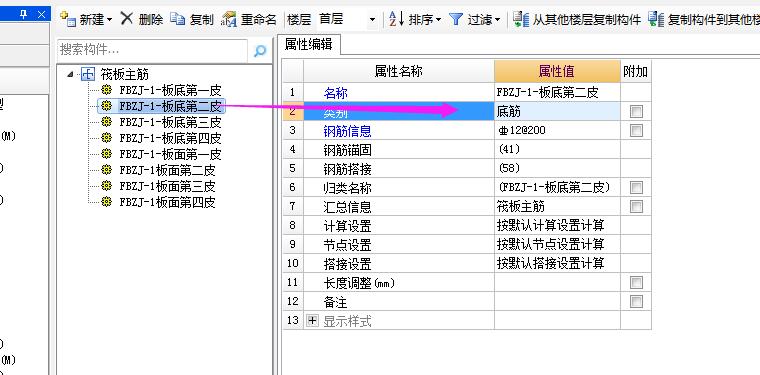
Task: Select tree item FBZJ-1-板底第二皮
Action: click(170, 106)
